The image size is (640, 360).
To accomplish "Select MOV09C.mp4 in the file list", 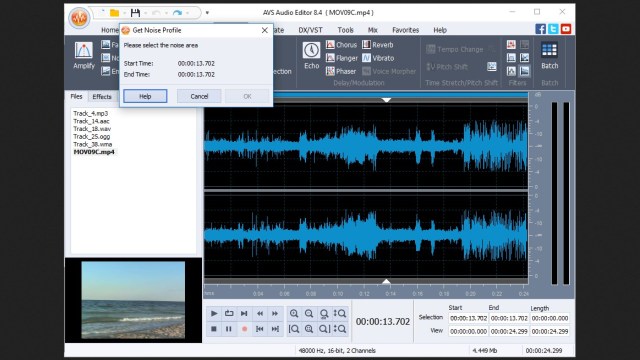I will coord(94,152).
